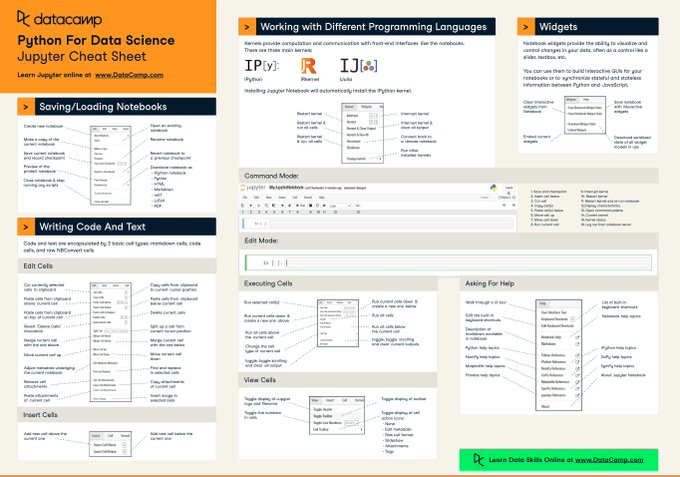Select Insert Cell Above in the Insert menu

tap(105, 444)
